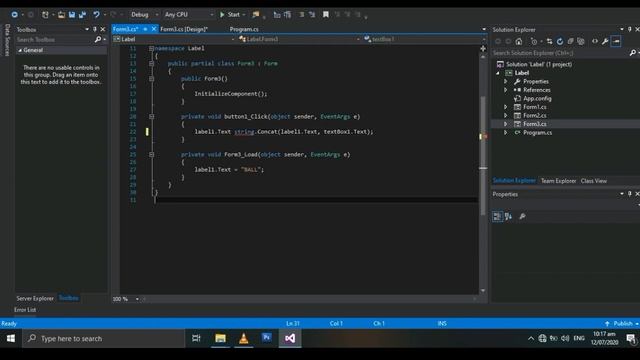Click Sync with Active Document icon
The width and height of the screenshot is (640, 360).
(x=549, y=42)
